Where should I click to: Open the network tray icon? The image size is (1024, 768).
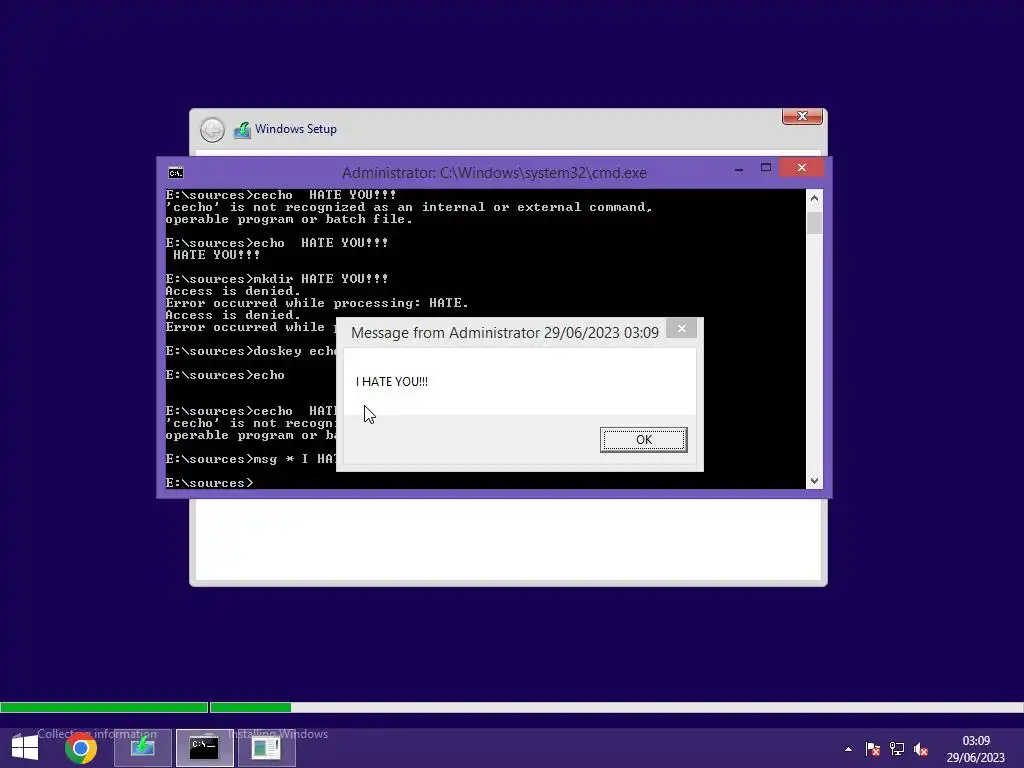tap(897, 749)
